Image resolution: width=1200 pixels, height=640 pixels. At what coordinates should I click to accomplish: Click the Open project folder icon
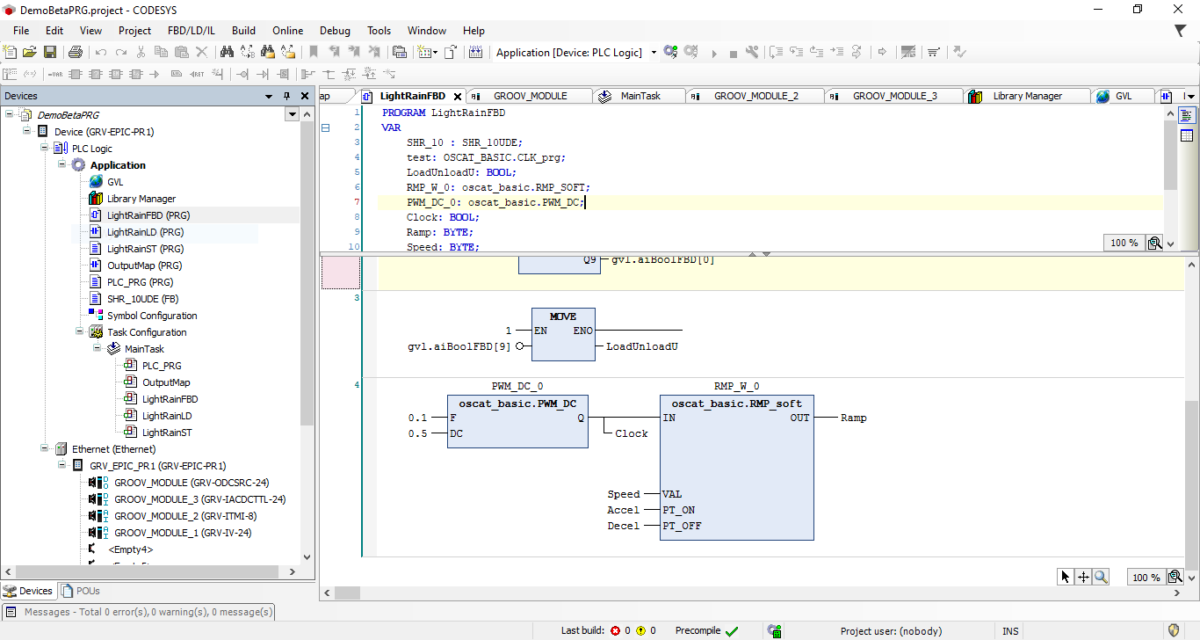click(30, 52)
